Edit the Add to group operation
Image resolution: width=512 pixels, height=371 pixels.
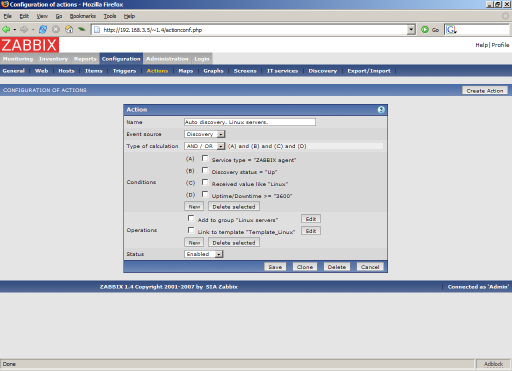coord(311,219)
